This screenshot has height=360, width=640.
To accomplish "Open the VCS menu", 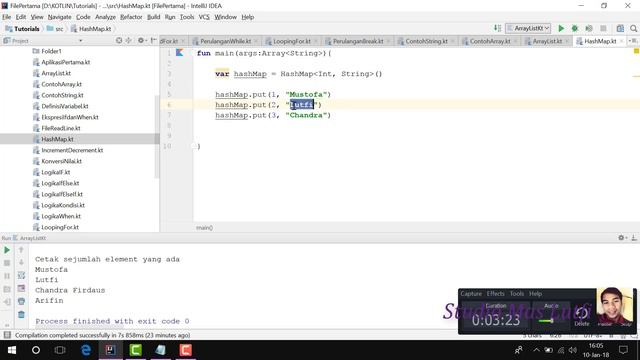I will [x=204, y=17].
